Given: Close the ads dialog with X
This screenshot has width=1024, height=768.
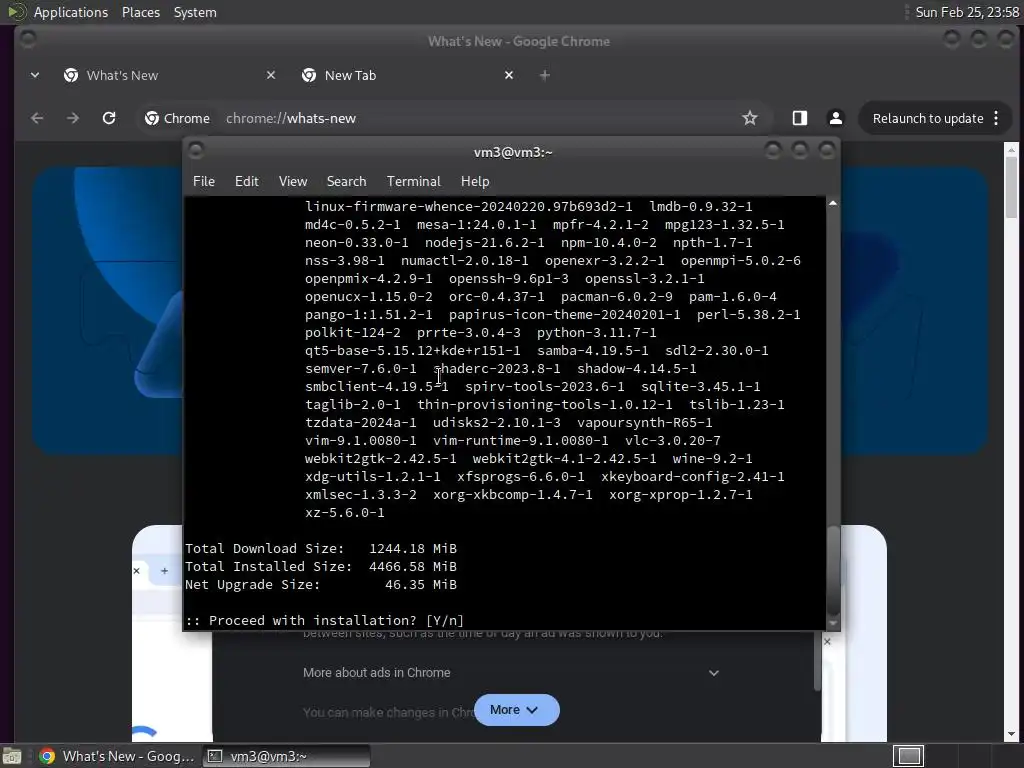Looking at the screenshot, I should (827, 642).
